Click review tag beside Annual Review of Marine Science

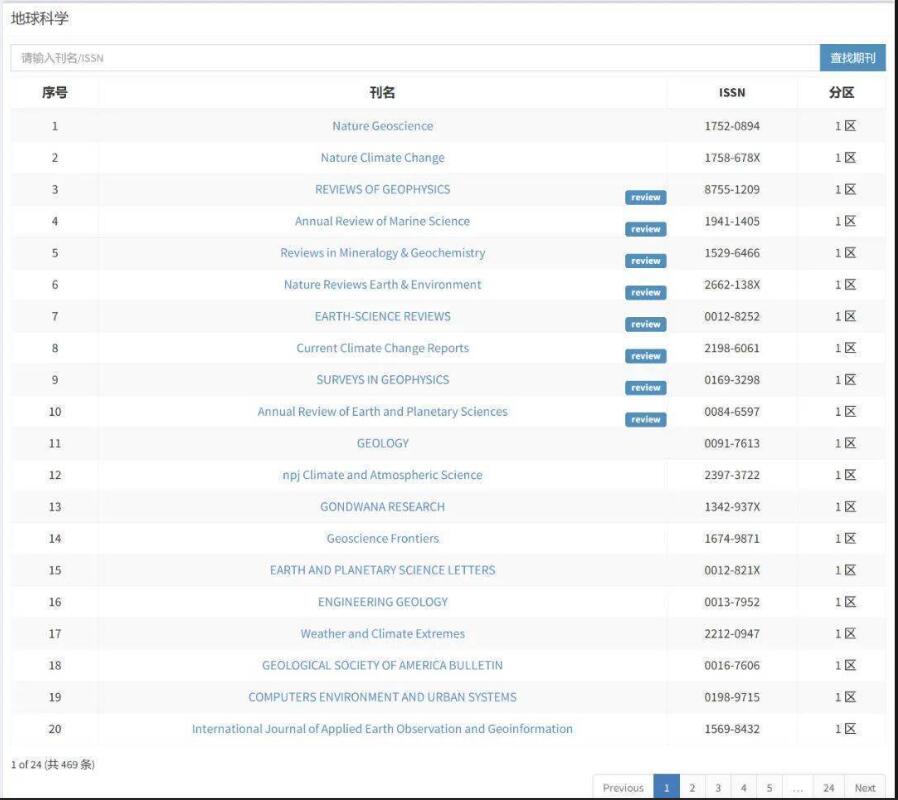(x=645, y=229)
